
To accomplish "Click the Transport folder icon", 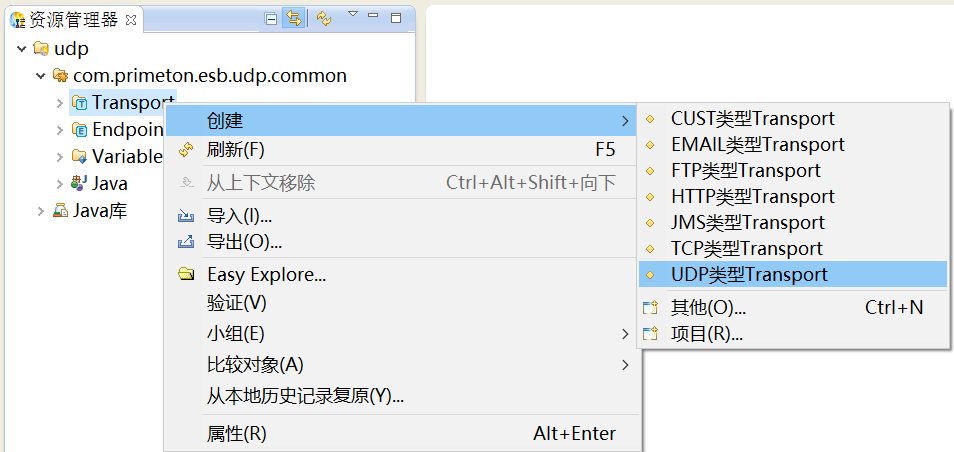I will 80,102.
